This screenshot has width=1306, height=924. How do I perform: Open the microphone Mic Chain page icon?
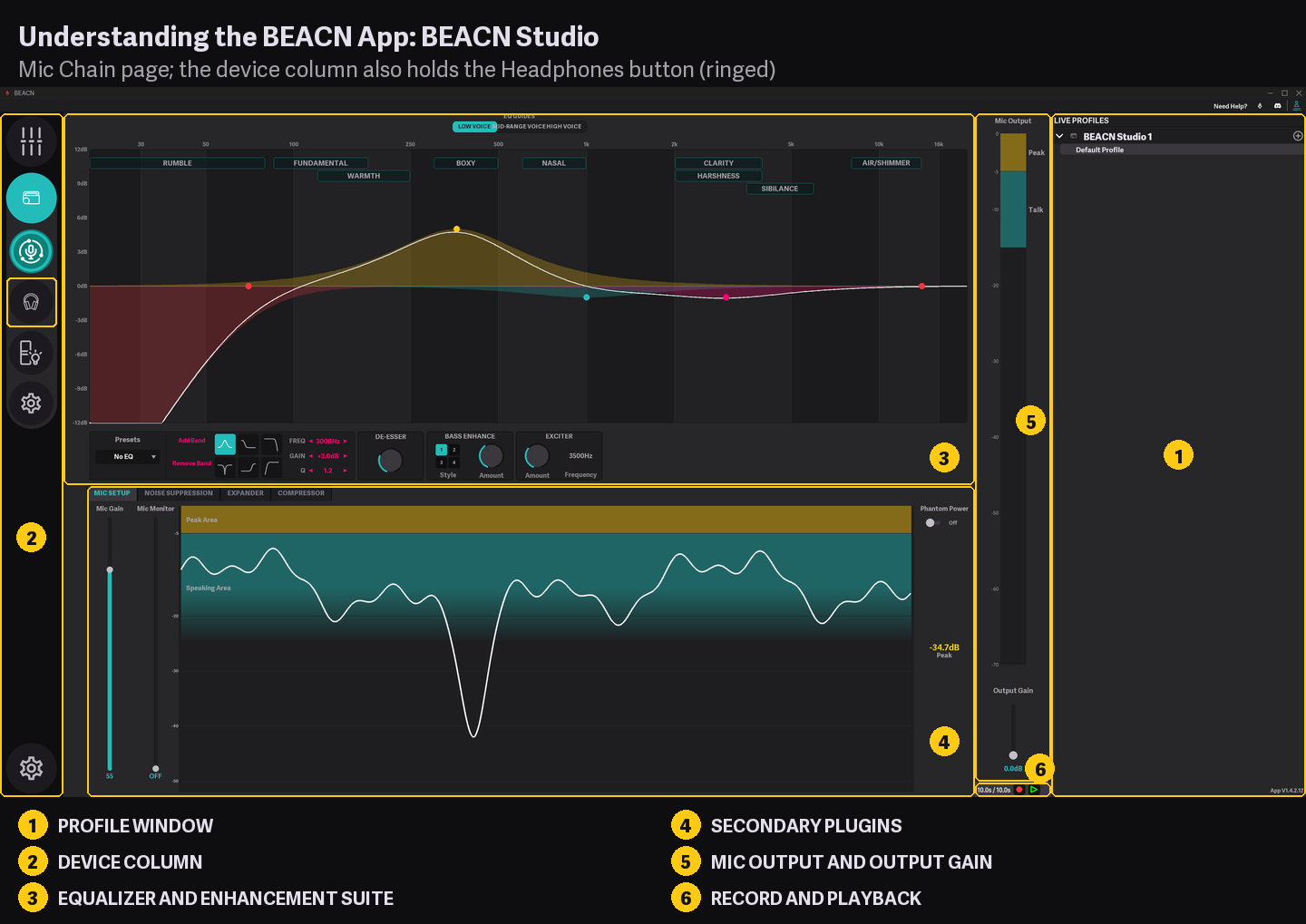coord(32,251)
